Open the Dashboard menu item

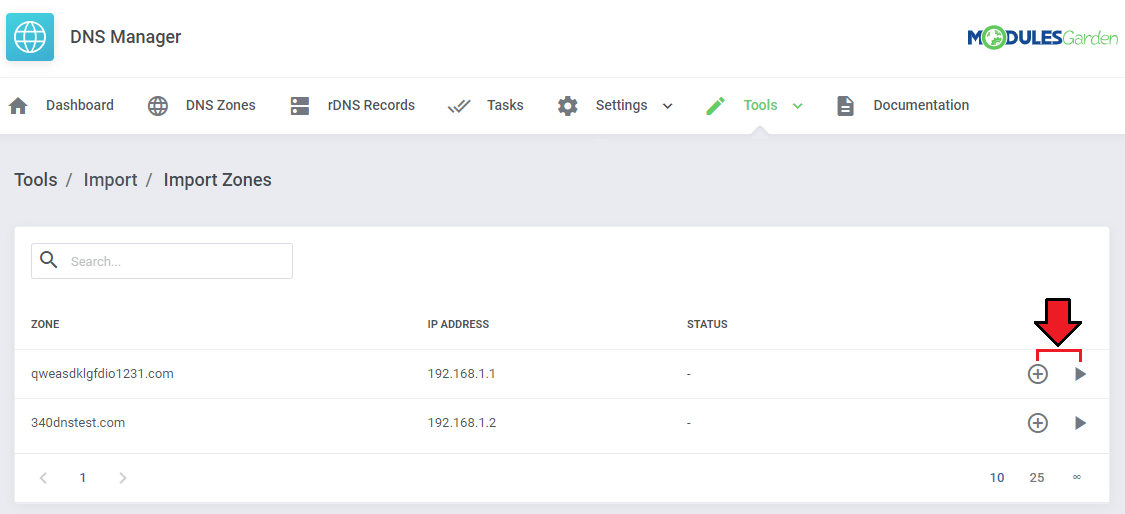(x=80, y=106)
